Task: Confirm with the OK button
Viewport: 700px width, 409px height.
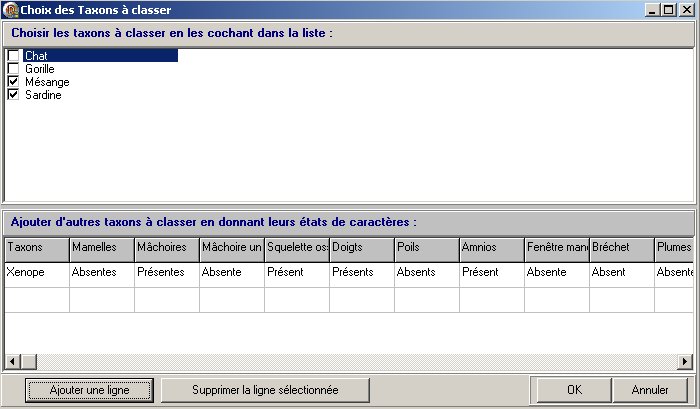Action: tap(573, 389)
